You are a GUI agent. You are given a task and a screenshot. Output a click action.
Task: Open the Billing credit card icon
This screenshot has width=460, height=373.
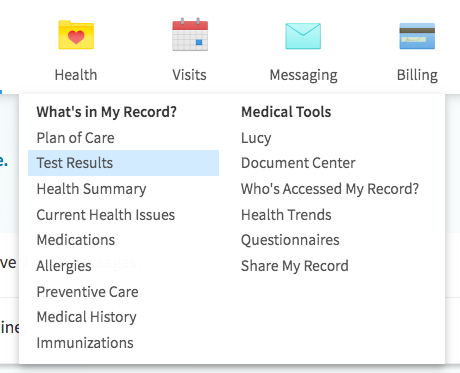(417, 36)
